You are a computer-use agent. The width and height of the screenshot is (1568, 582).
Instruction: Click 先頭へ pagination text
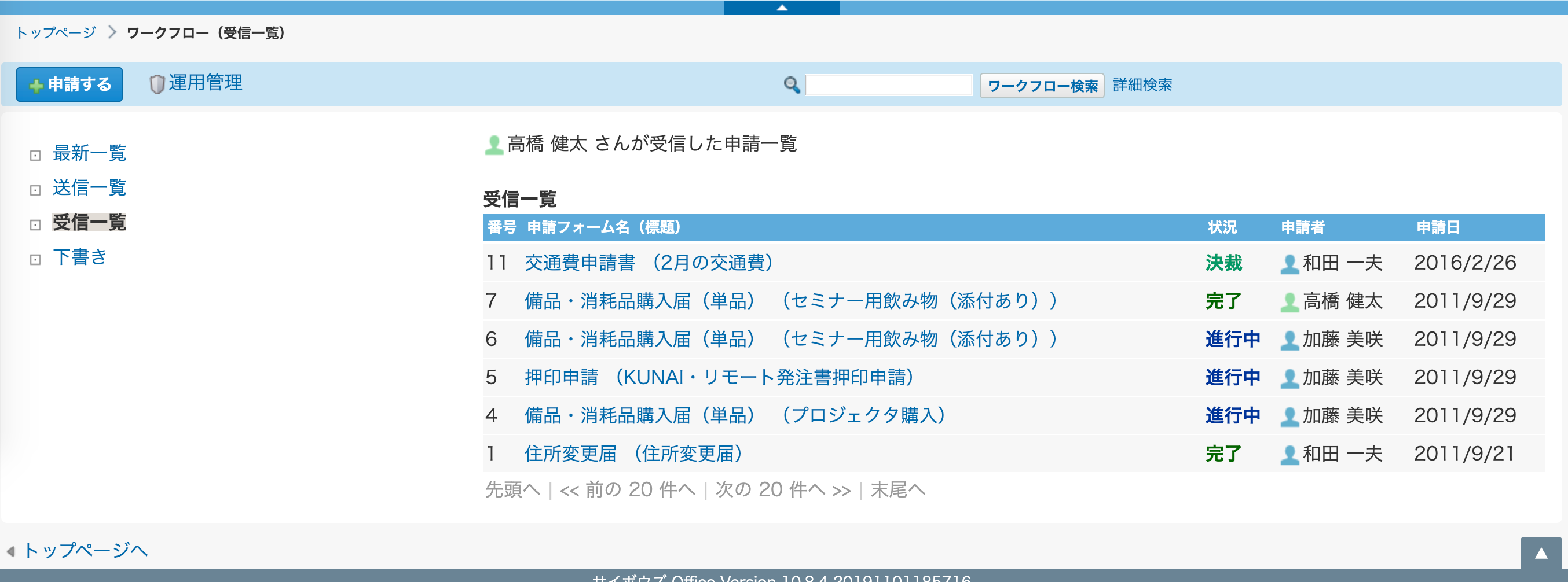tap(512, 489)
